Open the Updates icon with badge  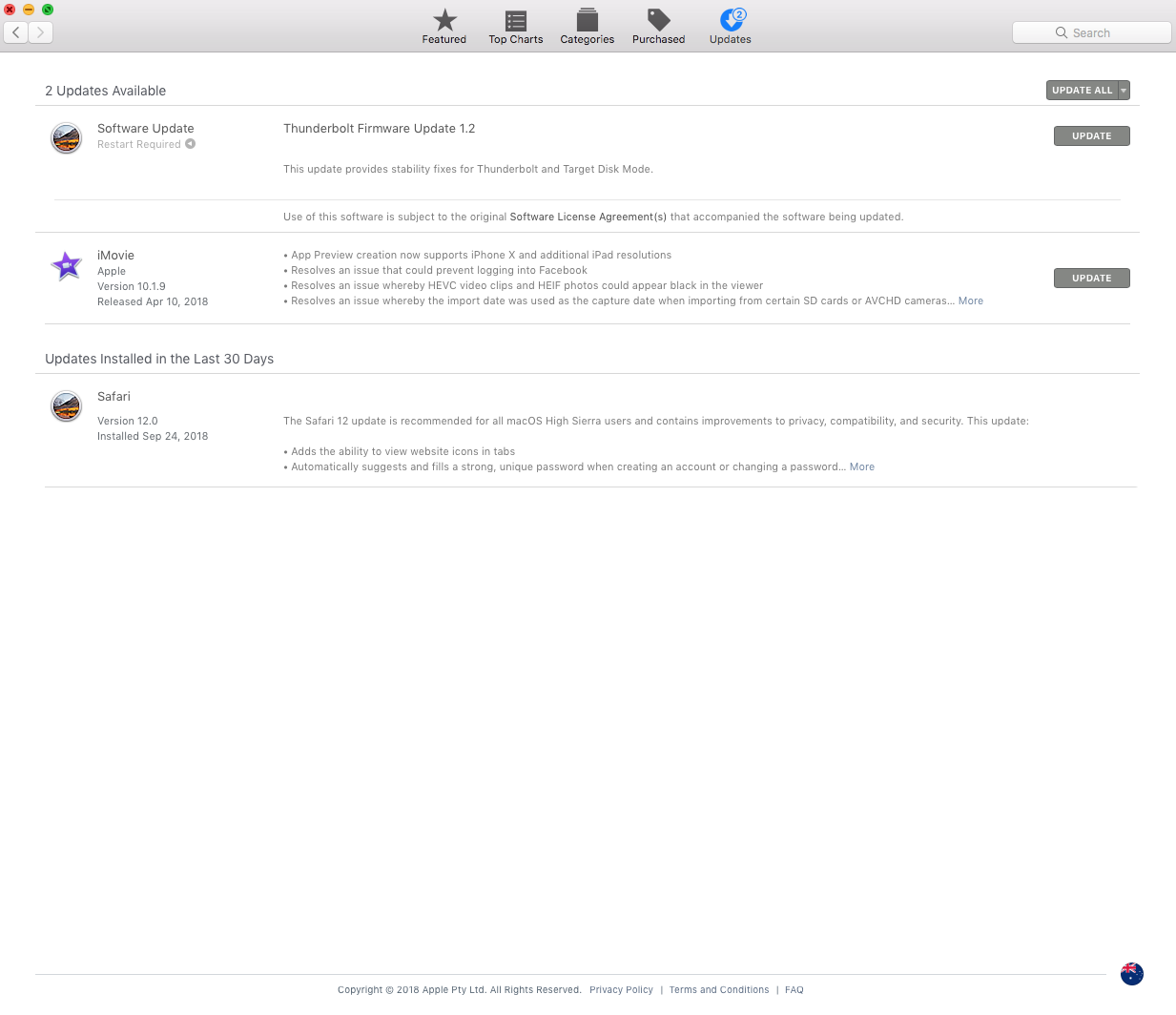[x=732, y=19]
